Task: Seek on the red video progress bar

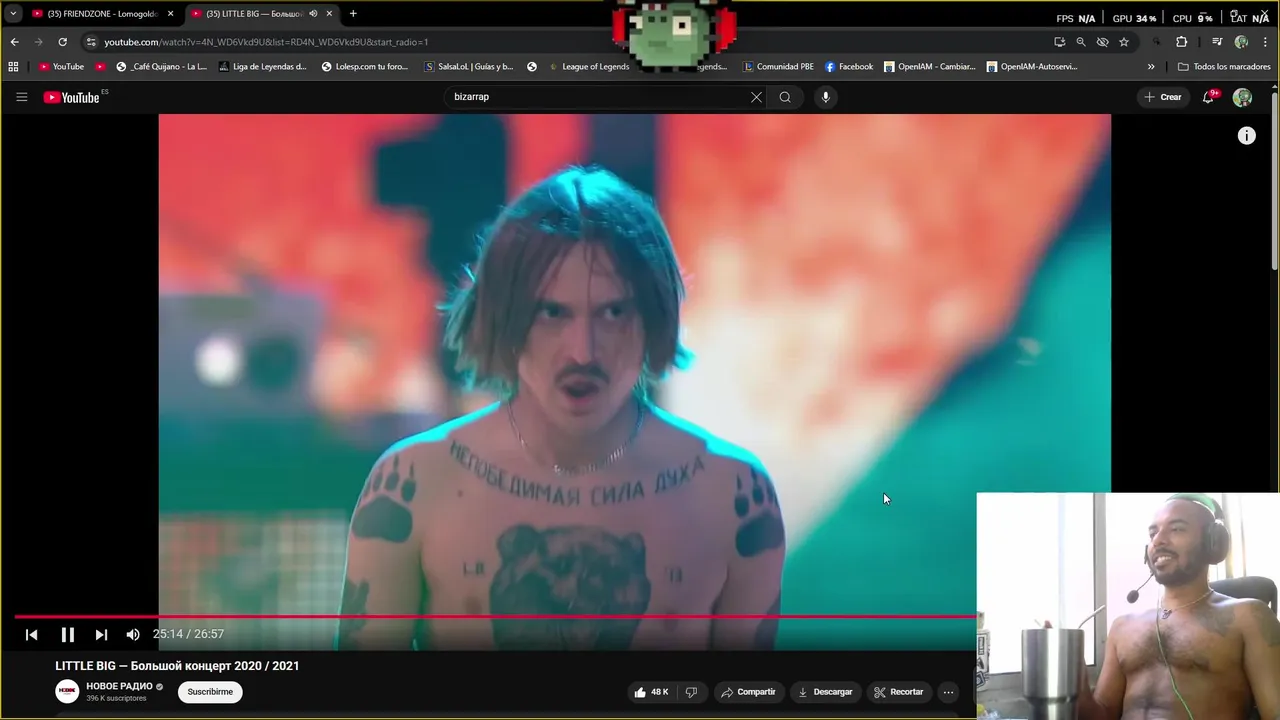Action: point(495,616)
